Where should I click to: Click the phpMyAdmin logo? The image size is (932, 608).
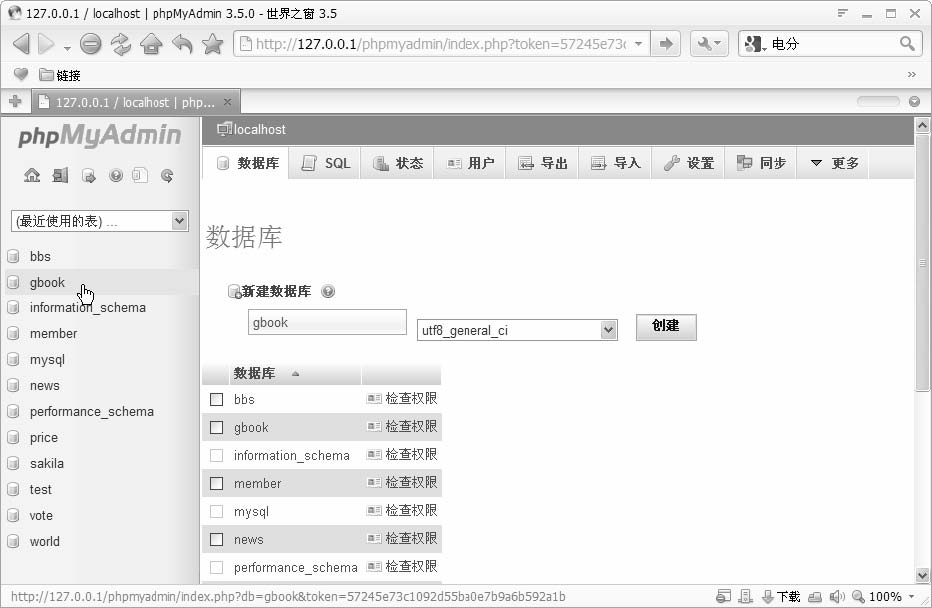99,136
